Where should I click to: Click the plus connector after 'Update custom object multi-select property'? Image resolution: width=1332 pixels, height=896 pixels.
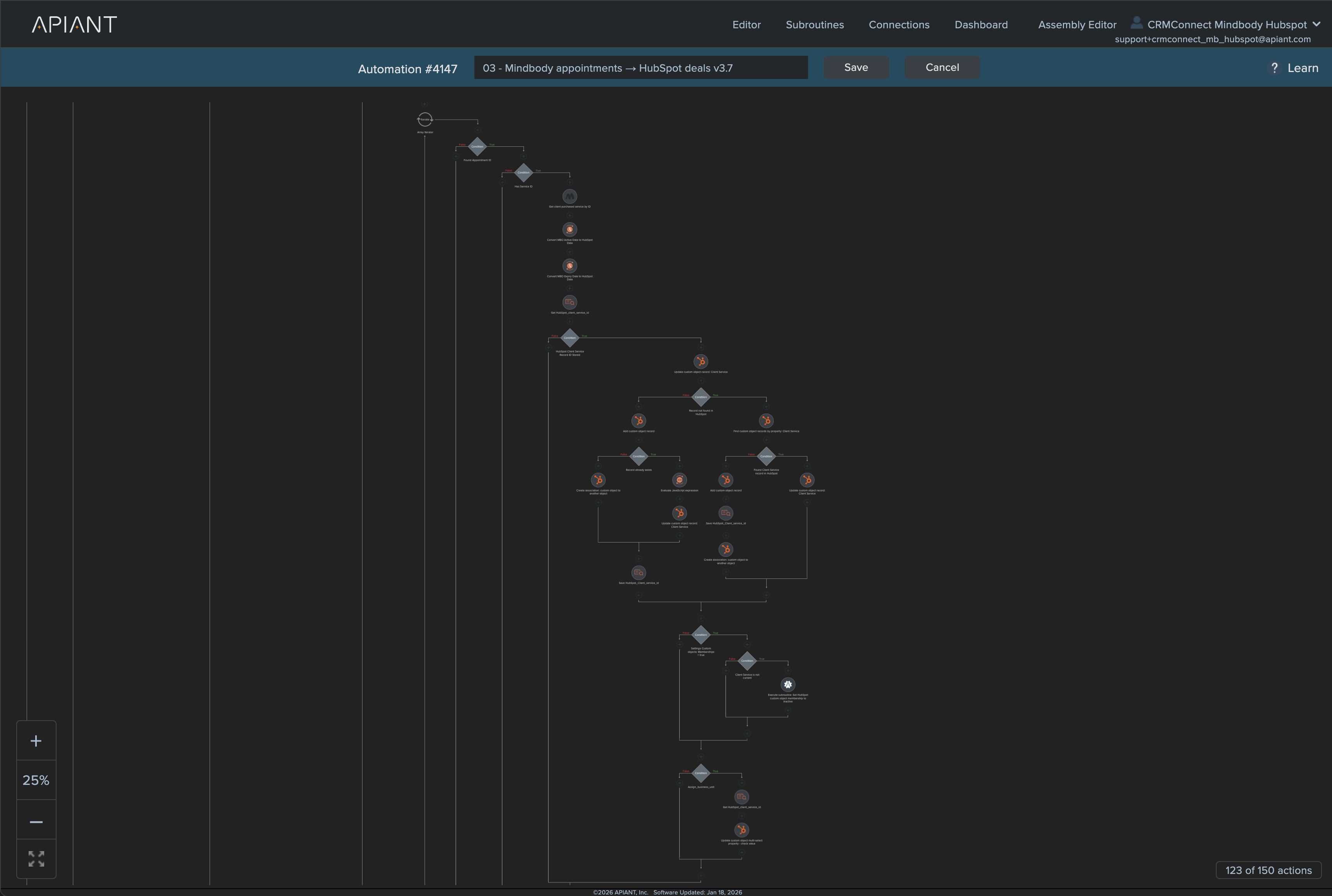tap(742, 853)
